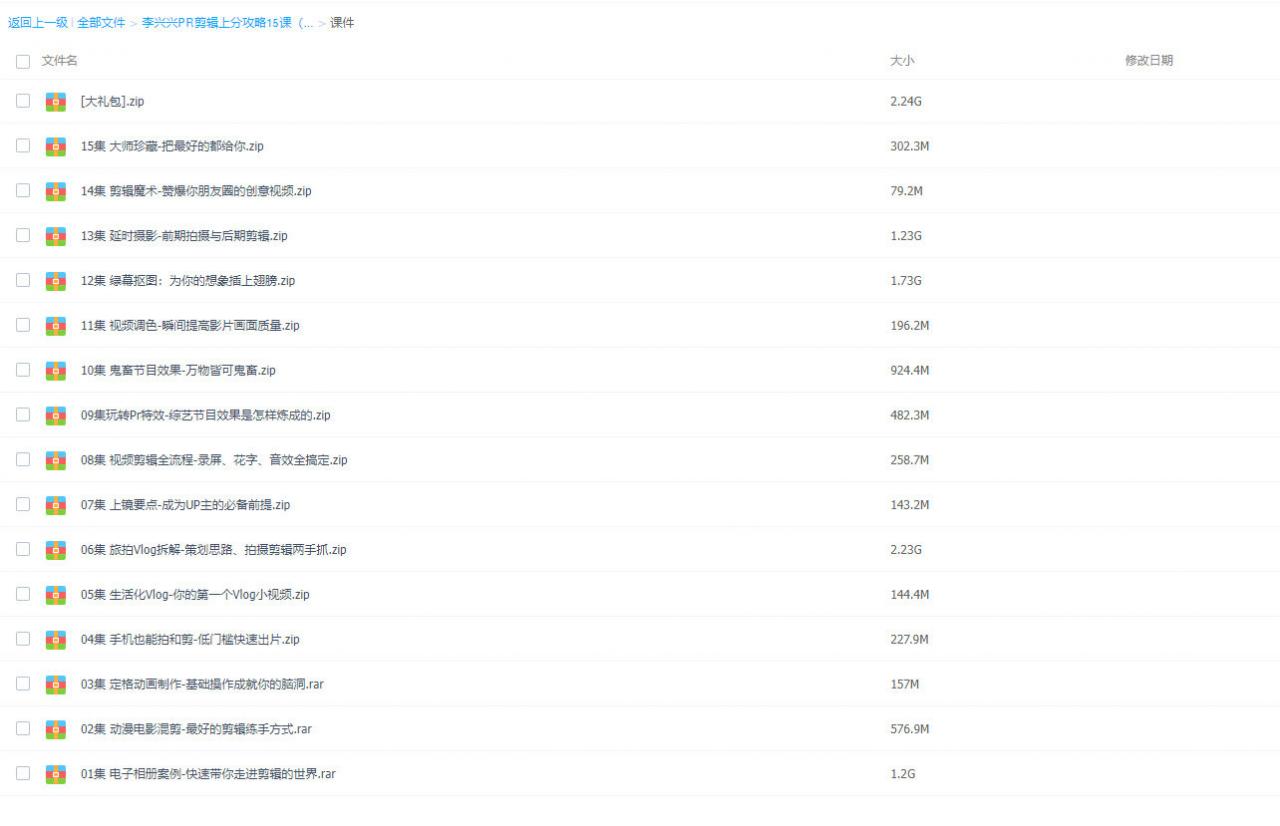Open 13集 延时摄影-前期拍摄与后期剪辑.zip
The image size is (1280, 826).
(184, 236)
